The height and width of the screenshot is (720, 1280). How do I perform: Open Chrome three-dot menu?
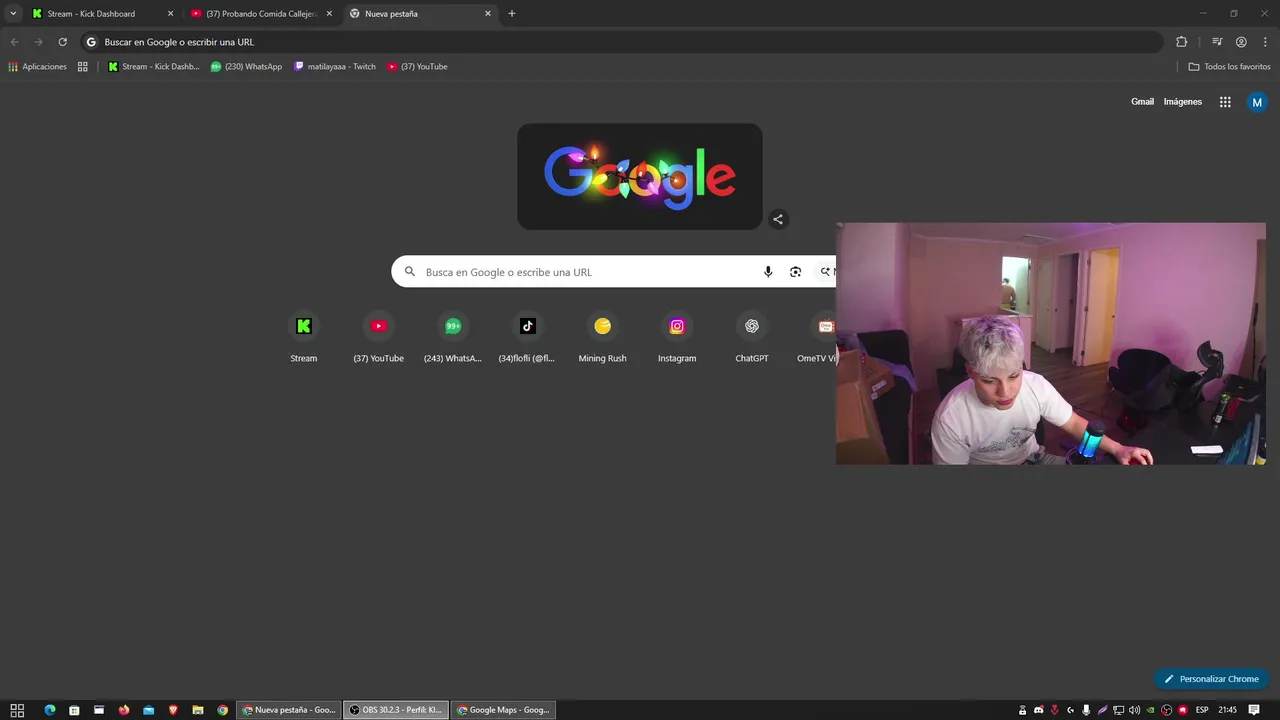(x=1265, y=42)
